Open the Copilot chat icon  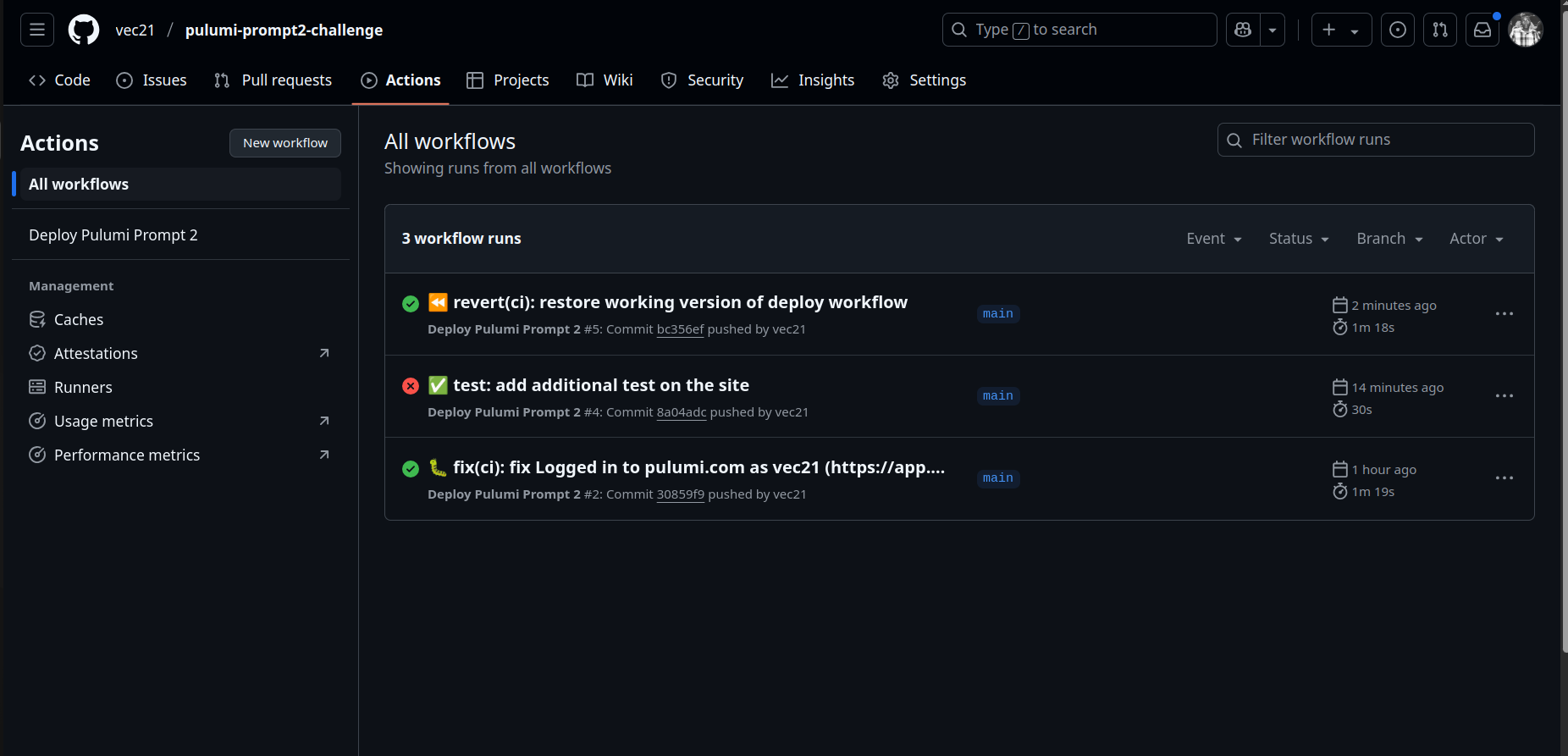pyautogui.click(x=1243, y=30)
